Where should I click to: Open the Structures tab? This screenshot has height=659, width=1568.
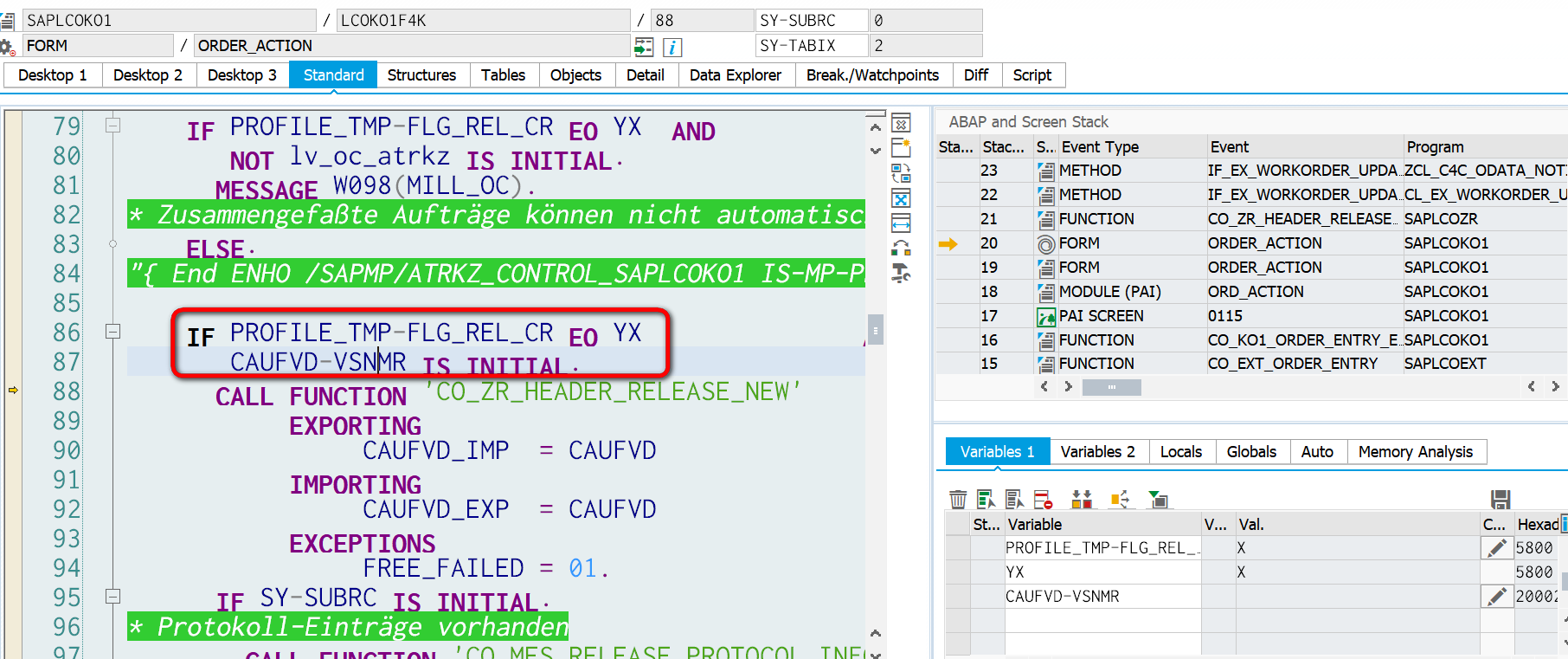[x=421, y=75]
